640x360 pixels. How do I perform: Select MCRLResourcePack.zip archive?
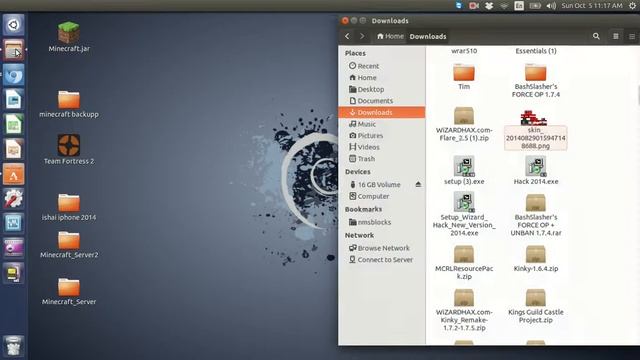click(x=464, y=262)
